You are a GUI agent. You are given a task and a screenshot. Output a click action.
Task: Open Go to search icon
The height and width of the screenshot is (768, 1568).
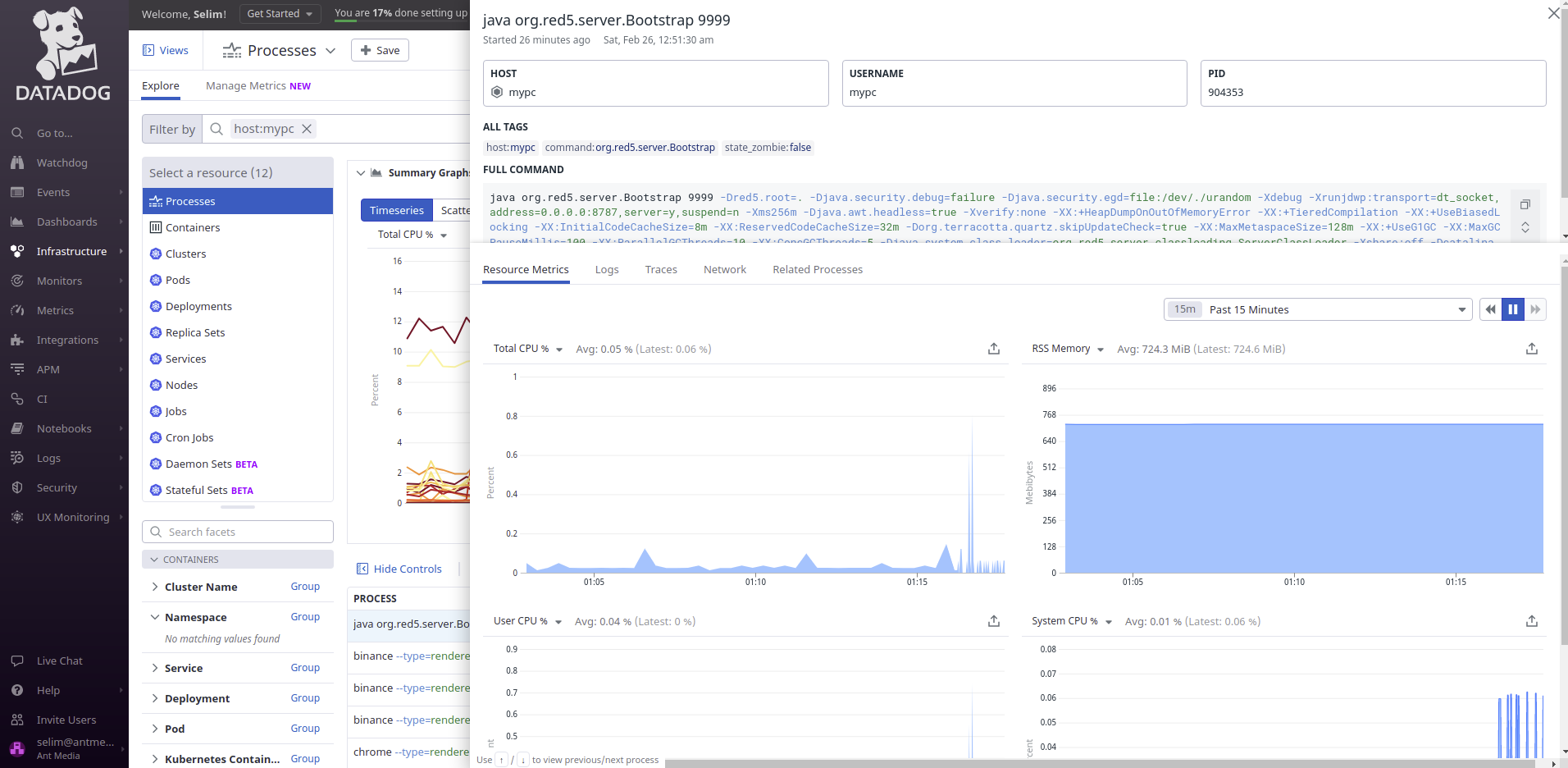click(17, 133)
